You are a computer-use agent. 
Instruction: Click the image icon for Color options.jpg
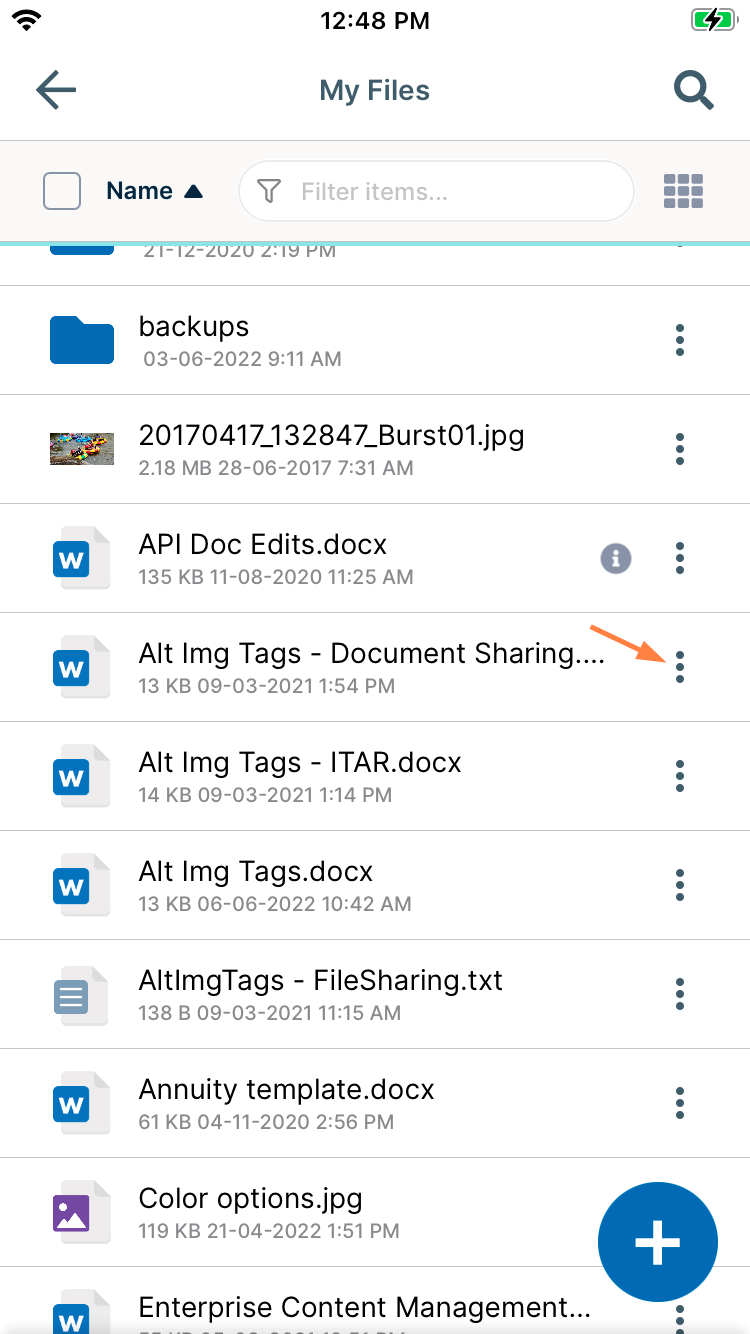pyautogui.click(x=81, y=1212)
